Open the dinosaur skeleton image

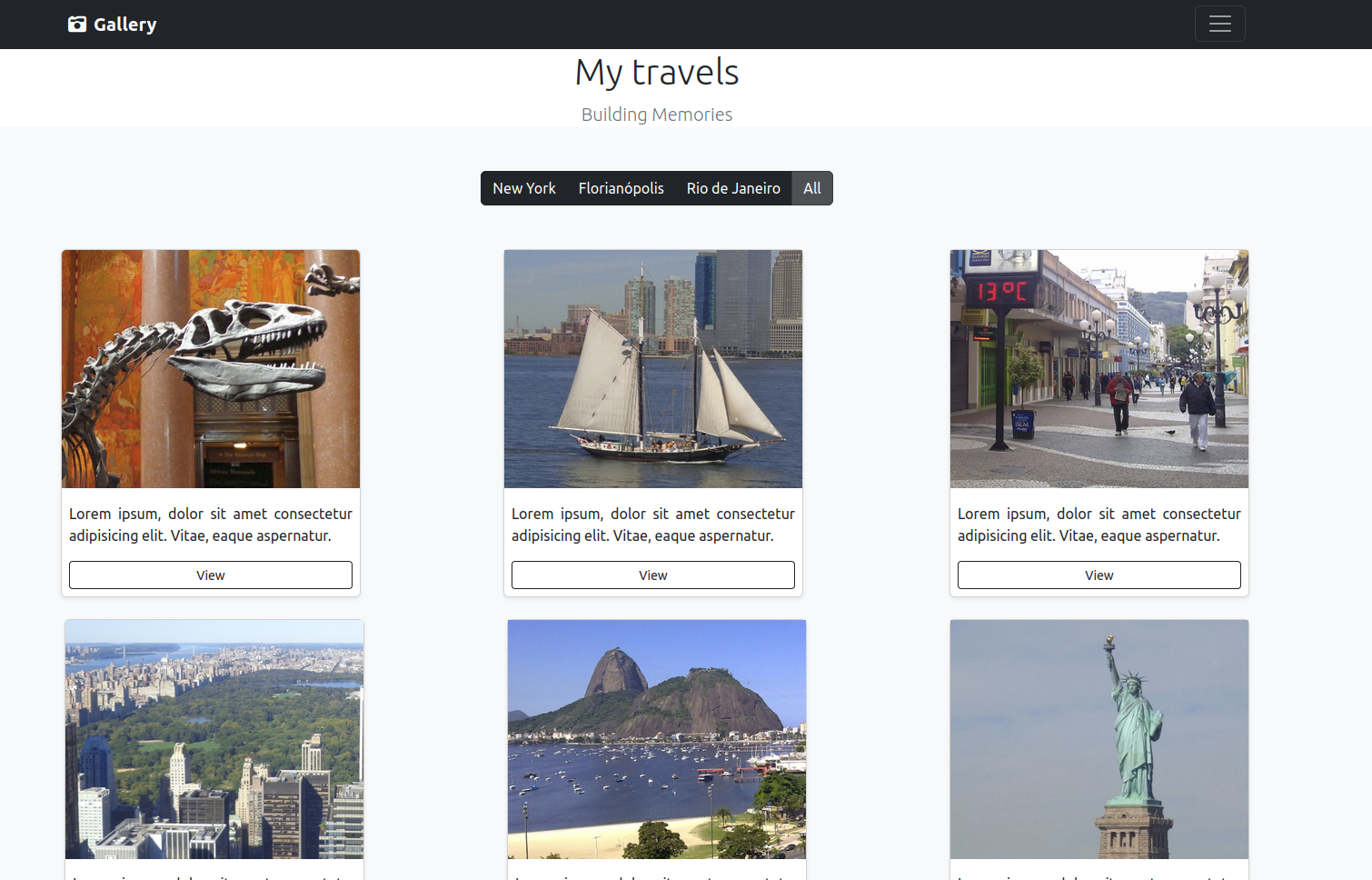[211, 369]
